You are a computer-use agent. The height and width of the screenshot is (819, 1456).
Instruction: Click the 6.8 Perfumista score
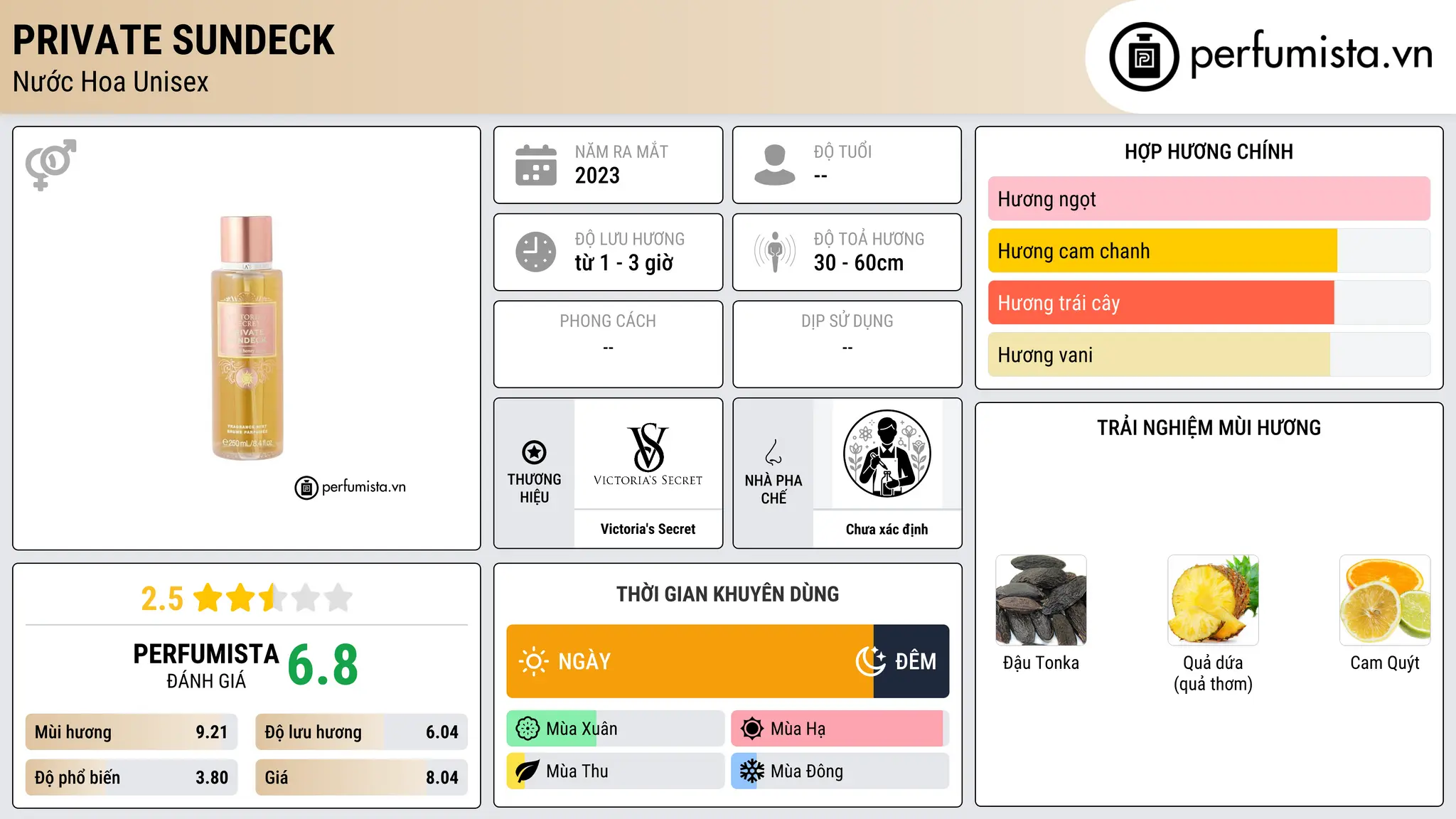323,665
